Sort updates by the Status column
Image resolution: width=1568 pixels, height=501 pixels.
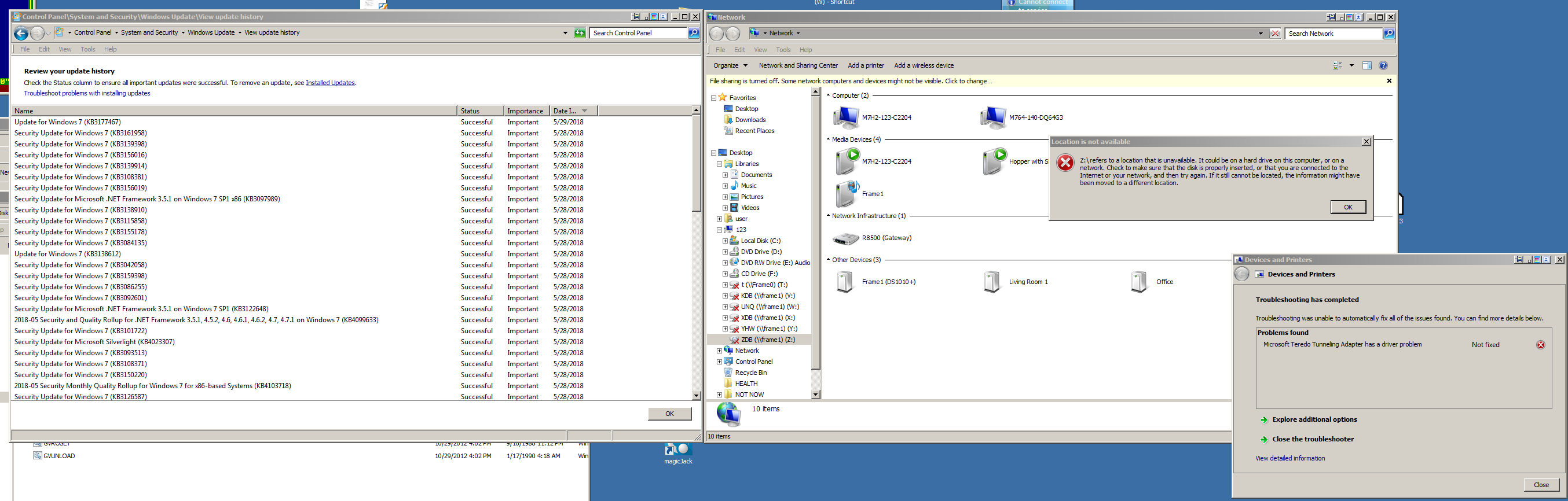pos(480,110)
